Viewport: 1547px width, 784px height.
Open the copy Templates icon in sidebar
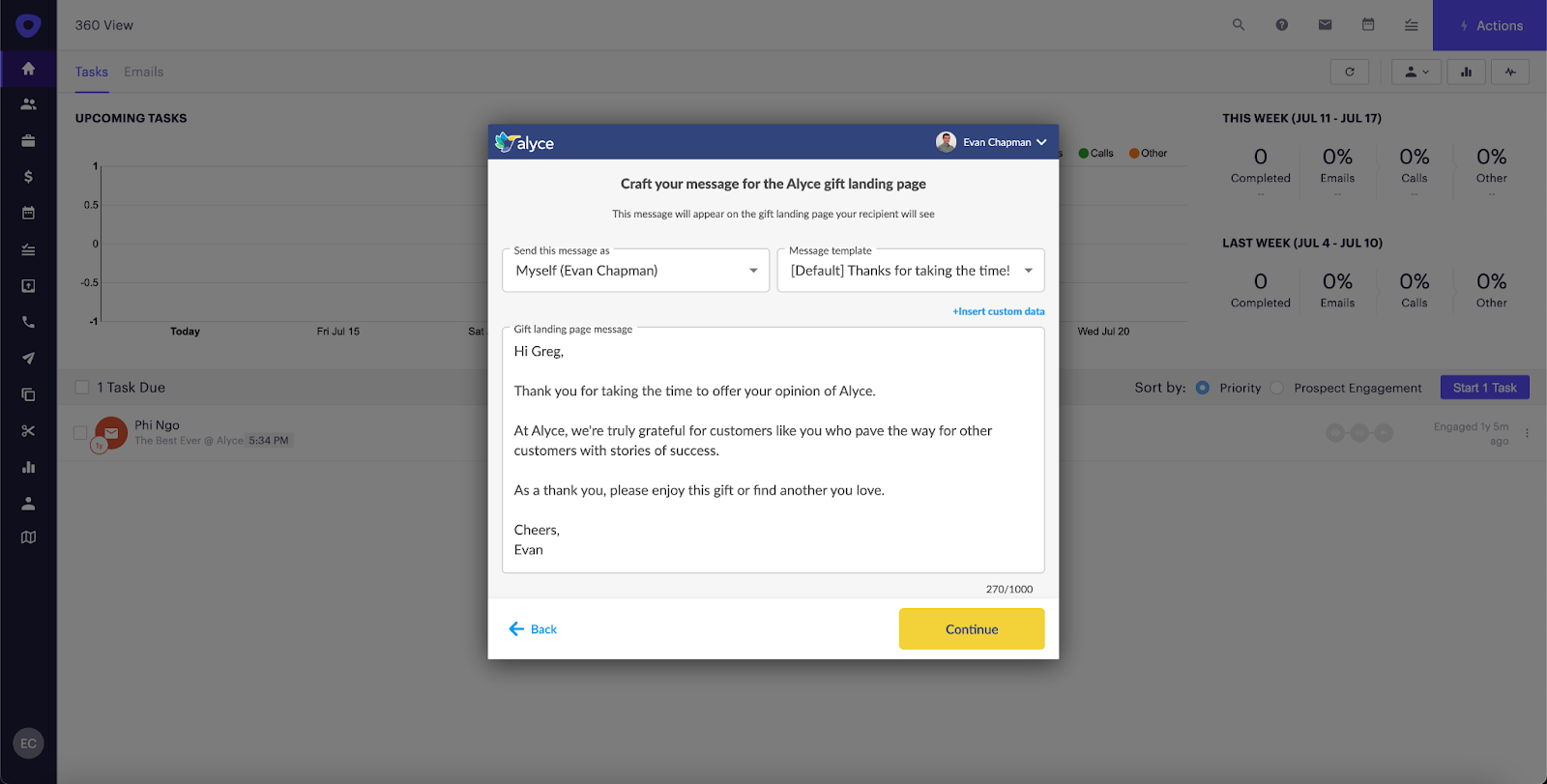[28, 394]
